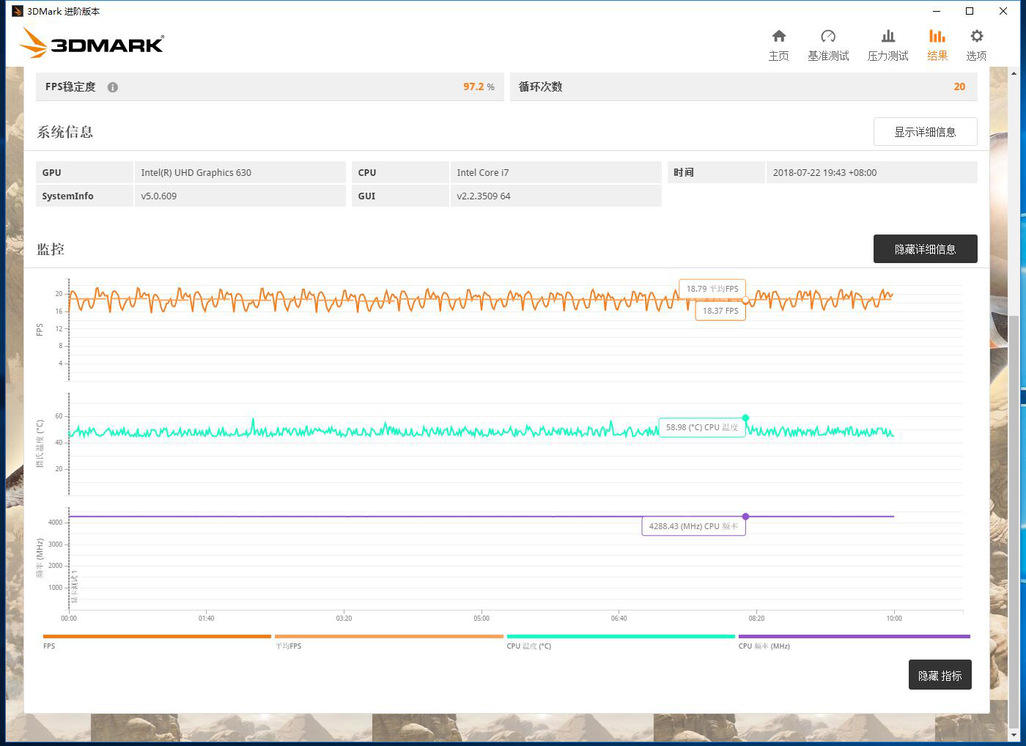Click the 18.37 FPS tooltip label
Image resolution: width=1026 pixels, height=746 pixels.
720,311
